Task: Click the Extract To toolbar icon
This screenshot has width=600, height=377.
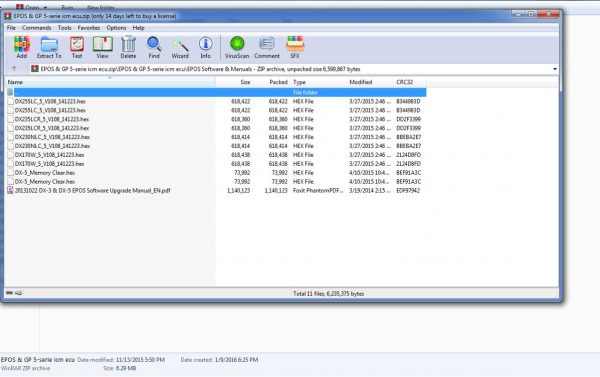Action: point(49,47)
